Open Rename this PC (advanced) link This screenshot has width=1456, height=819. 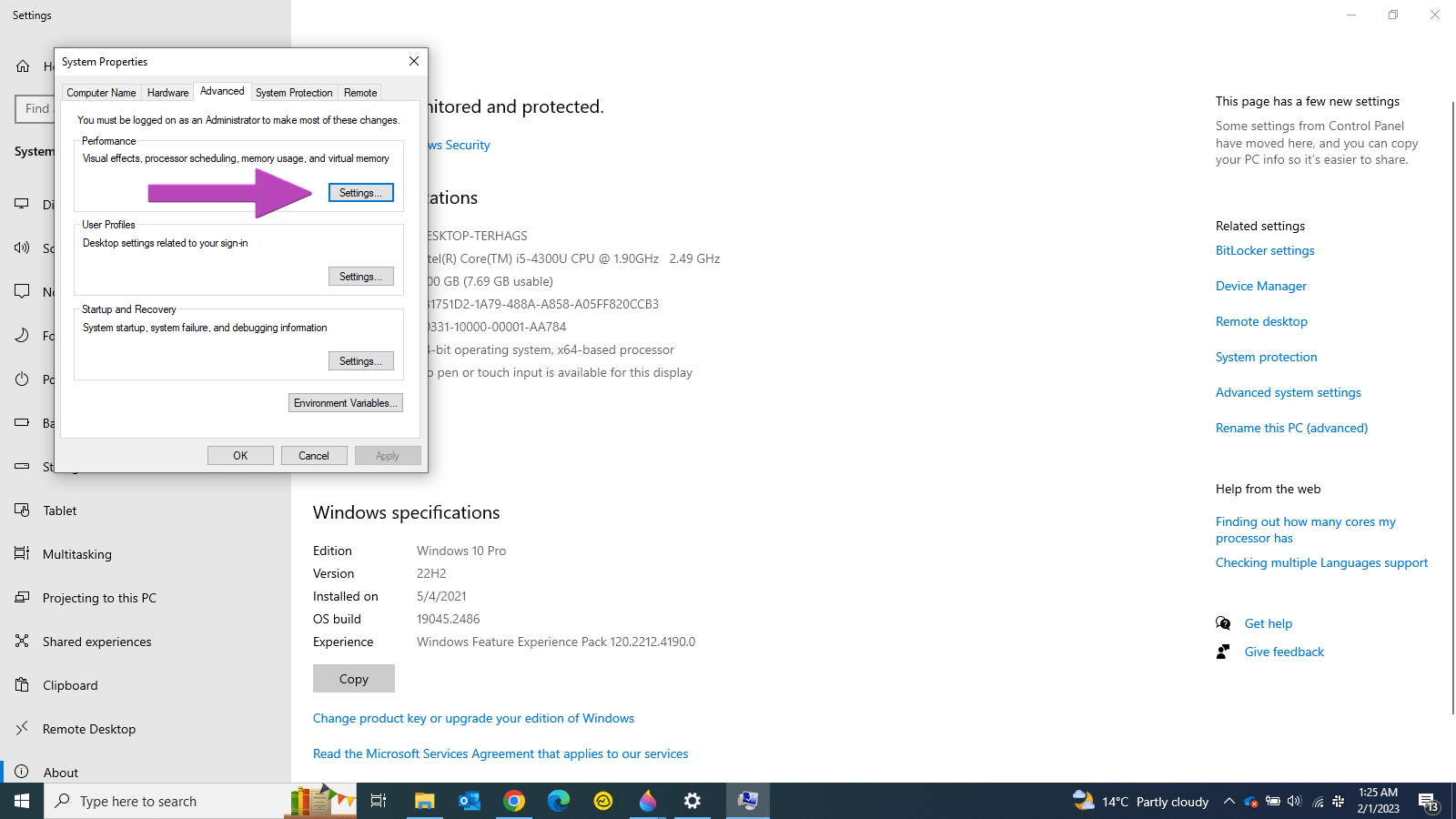[x=1291, y=428]
